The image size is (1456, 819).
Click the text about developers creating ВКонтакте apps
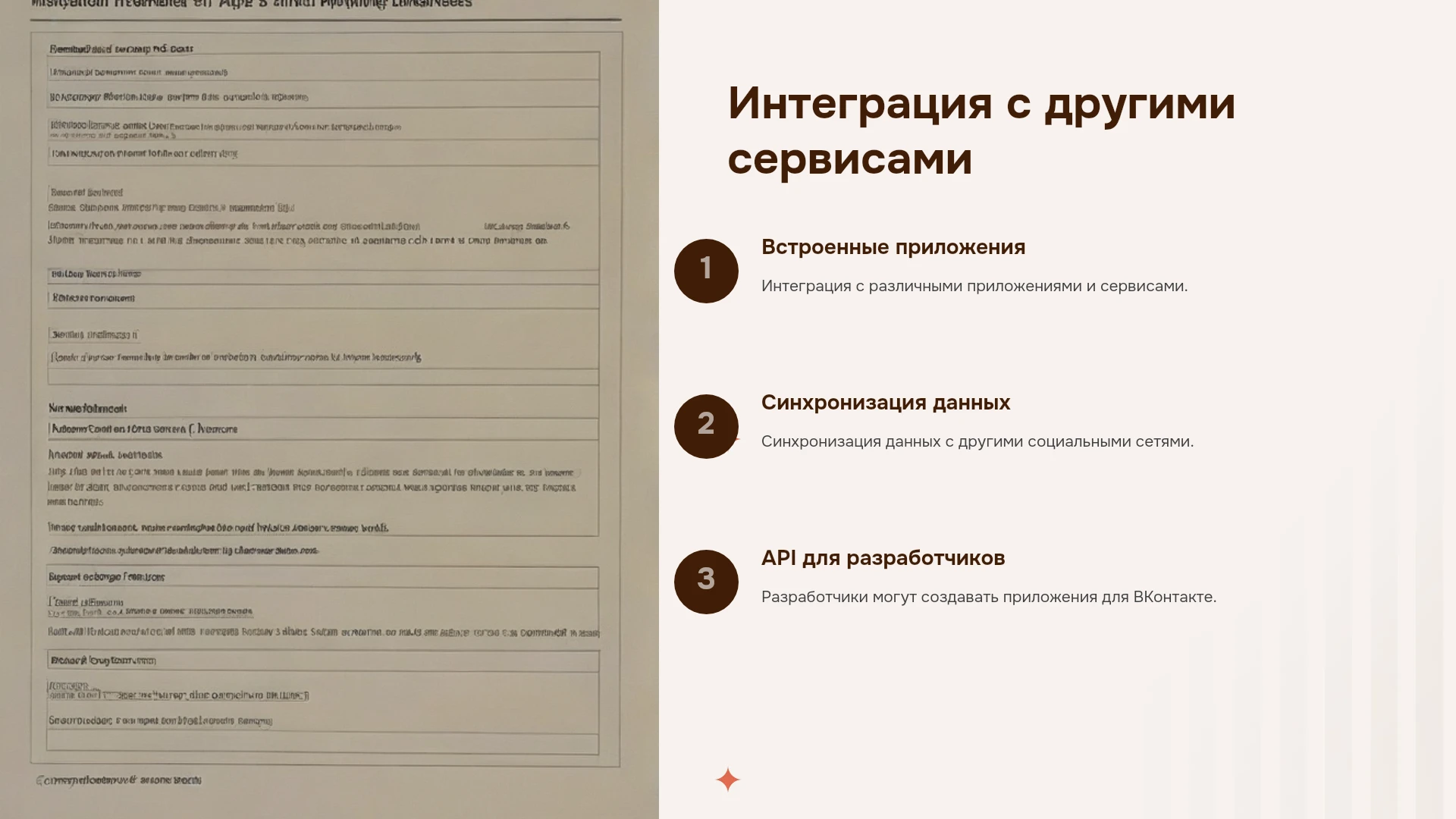point(989,598)
